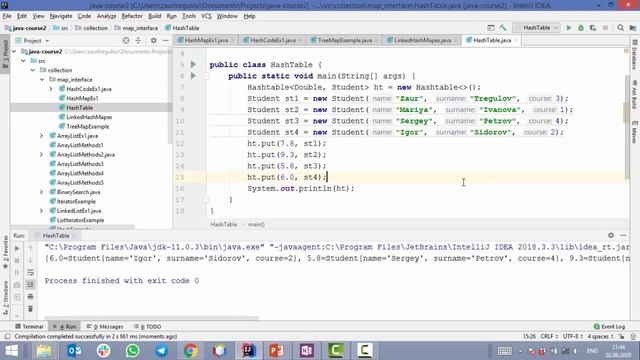
Task: Build project with hammer icon
Action: [503, 28]
